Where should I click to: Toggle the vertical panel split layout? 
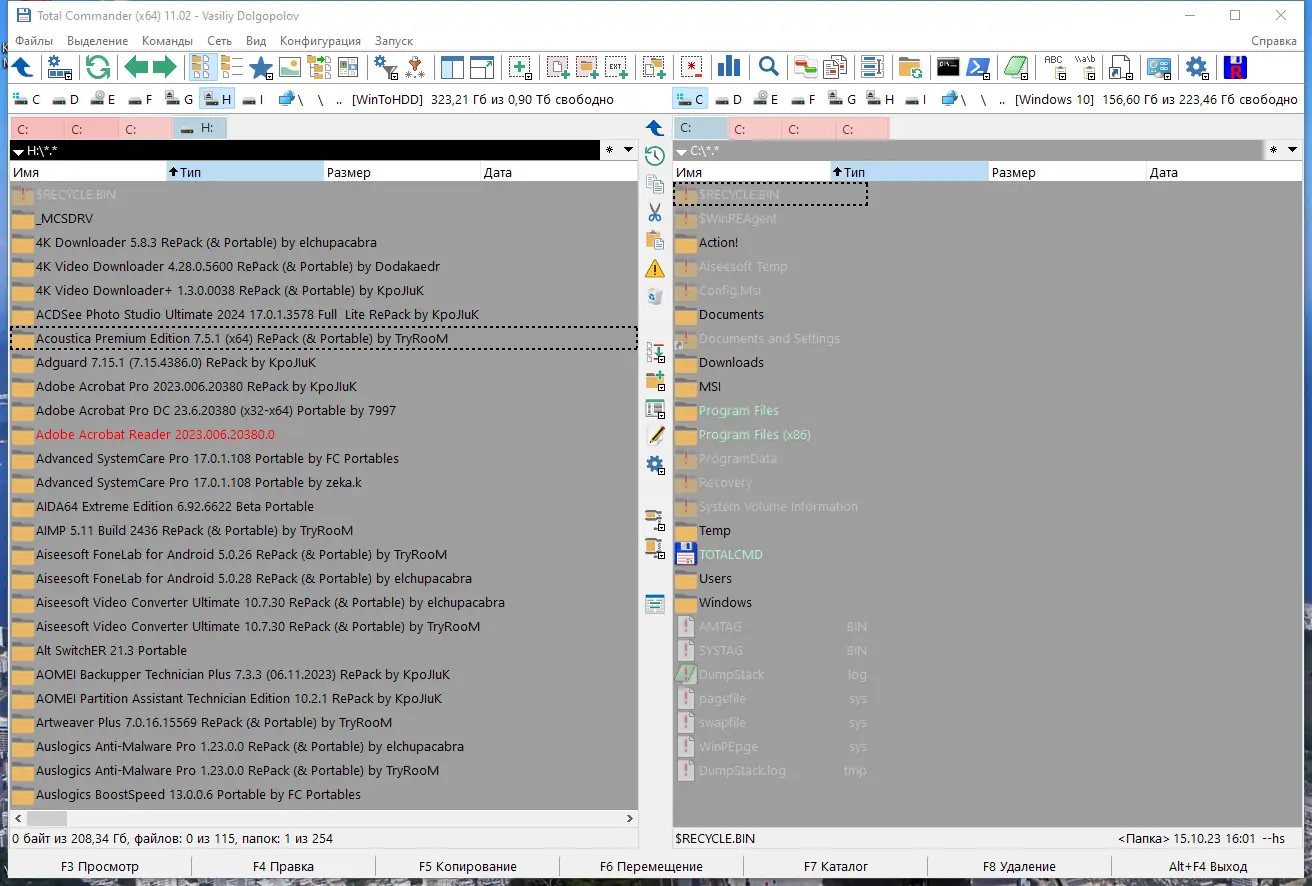(452, 67)
